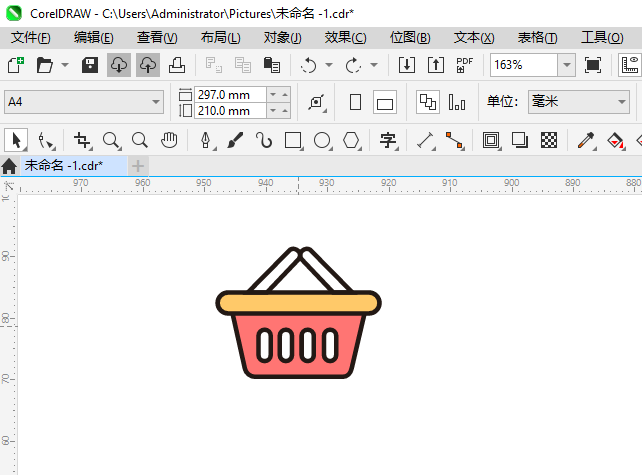
Task: Select the Text 字 tool
Action: pos(388,140)
